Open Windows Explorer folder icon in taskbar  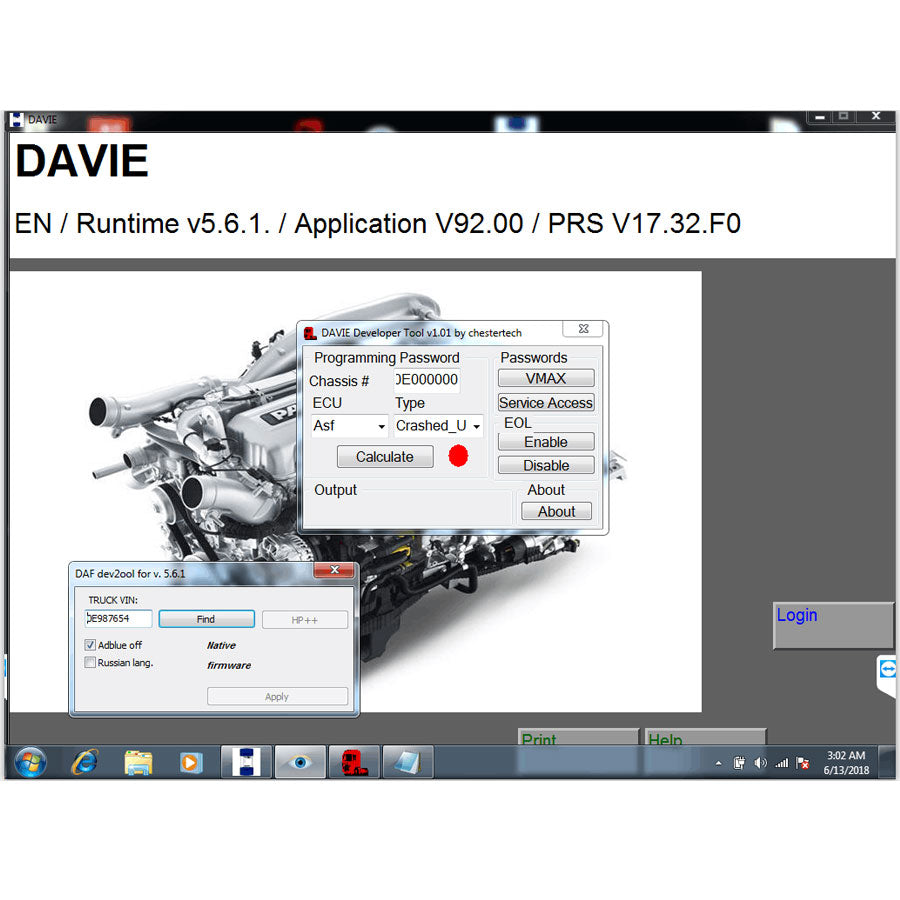[x=138, y=762]
